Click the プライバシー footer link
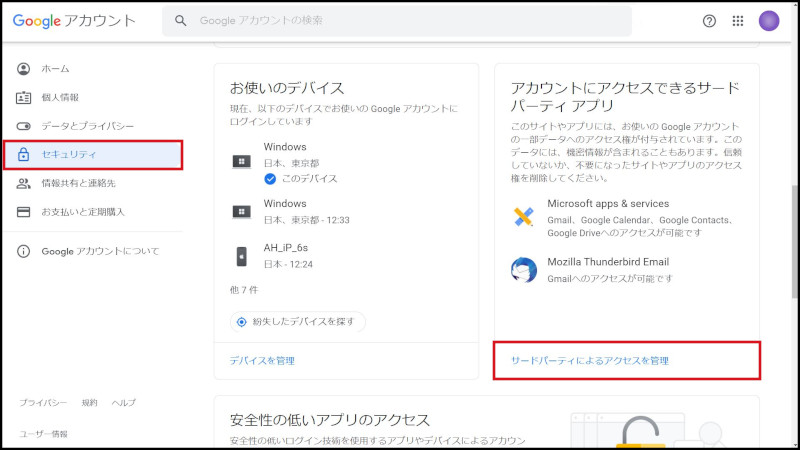Viewport: 800px width, 450px height. click(x=43, y=402)
